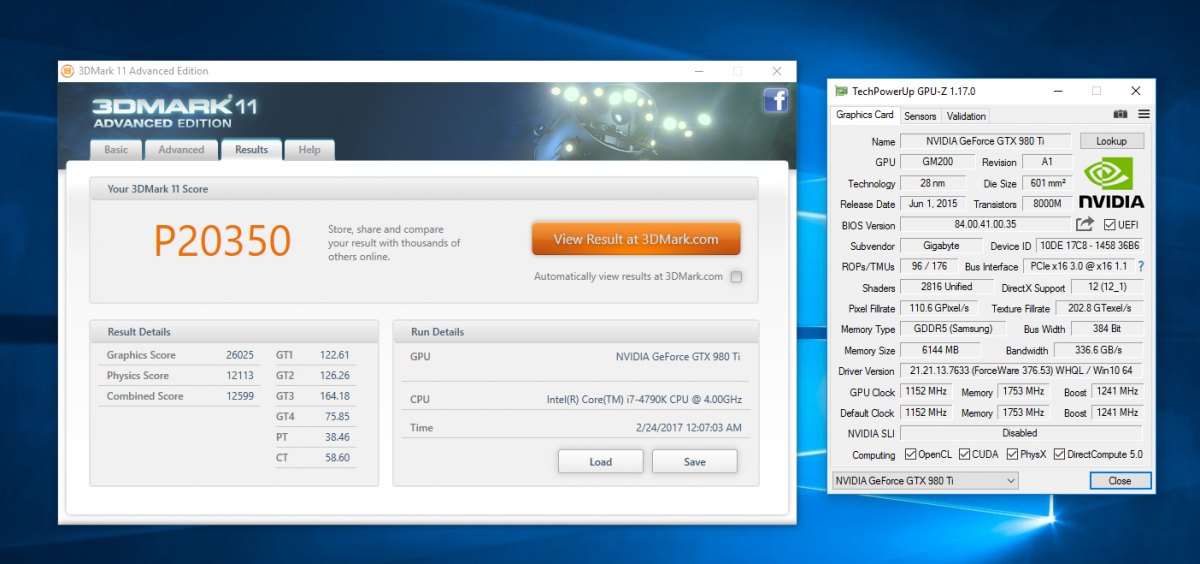Click View Result at 3DMark.com button
Screen dimensions: 1200x564
(x=636, y=239)
